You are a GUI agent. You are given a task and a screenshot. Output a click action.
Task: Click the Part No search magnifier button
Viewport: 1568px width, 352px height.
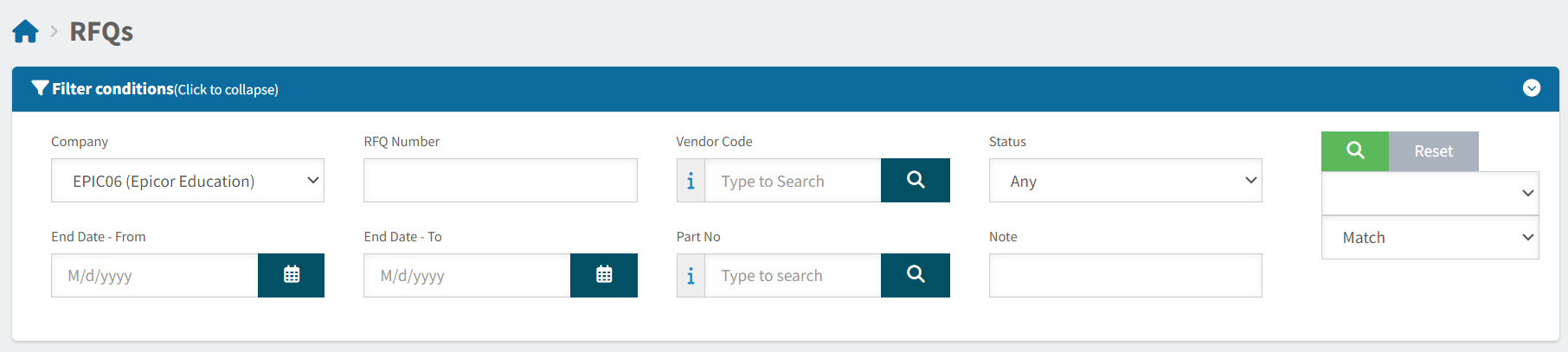point(915,275)
